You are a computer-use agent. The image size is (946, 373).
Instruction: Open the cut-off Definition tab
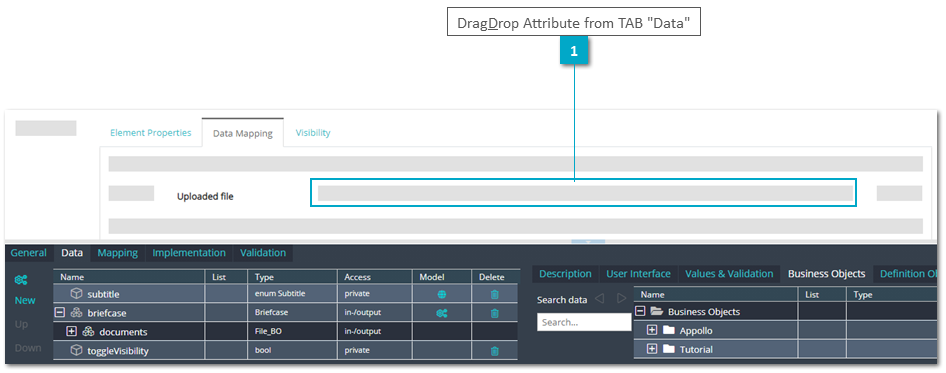click(x=907, y=274)
